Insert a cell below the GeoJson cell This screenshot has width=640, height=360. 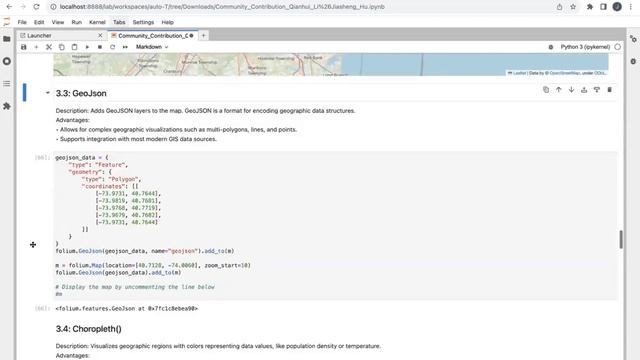[597, 90]
